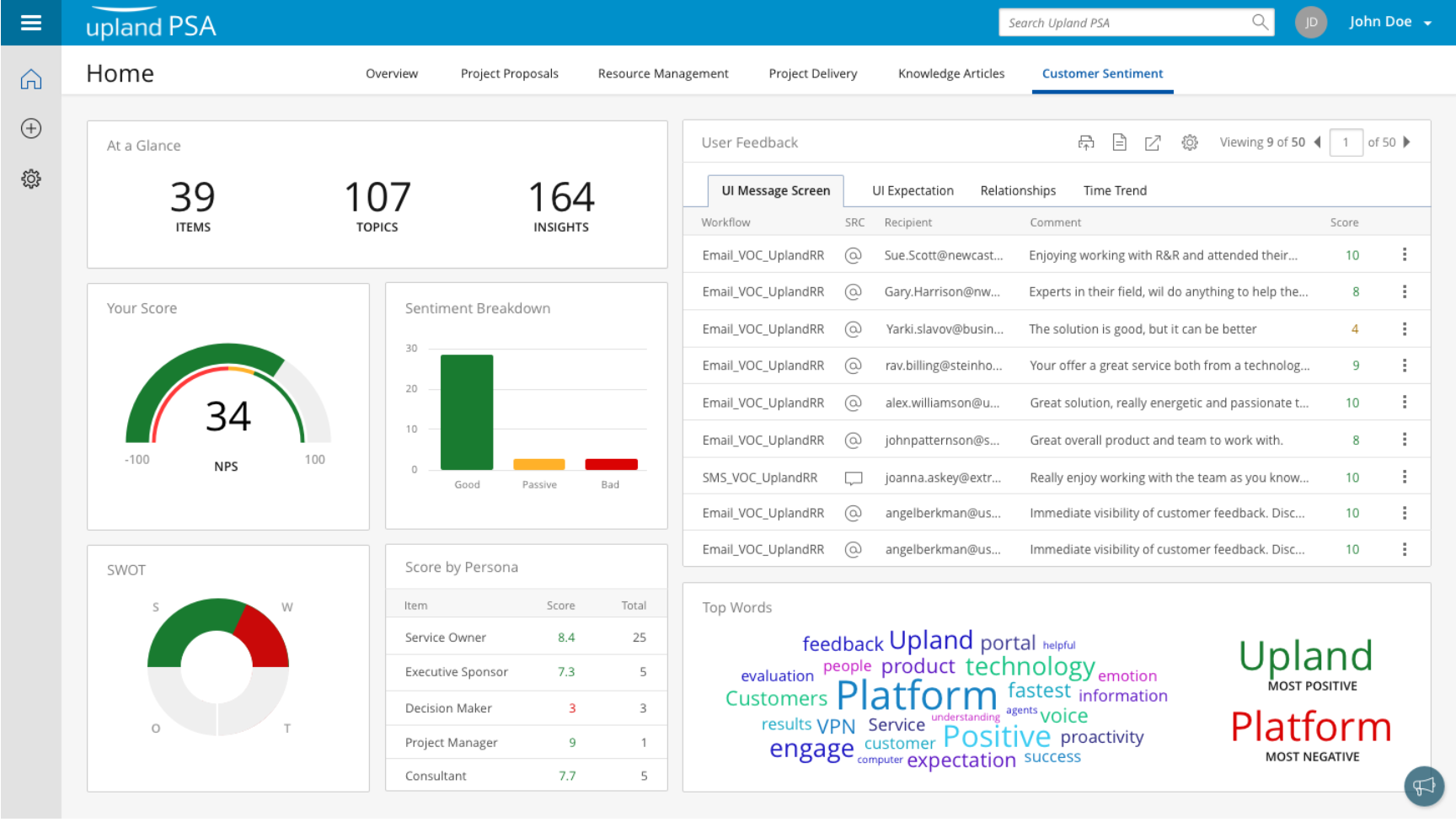Viewport: 1456px width, 822px height.
Task: Open the megaphone feedback button
Action: [x=1424, y=786]
